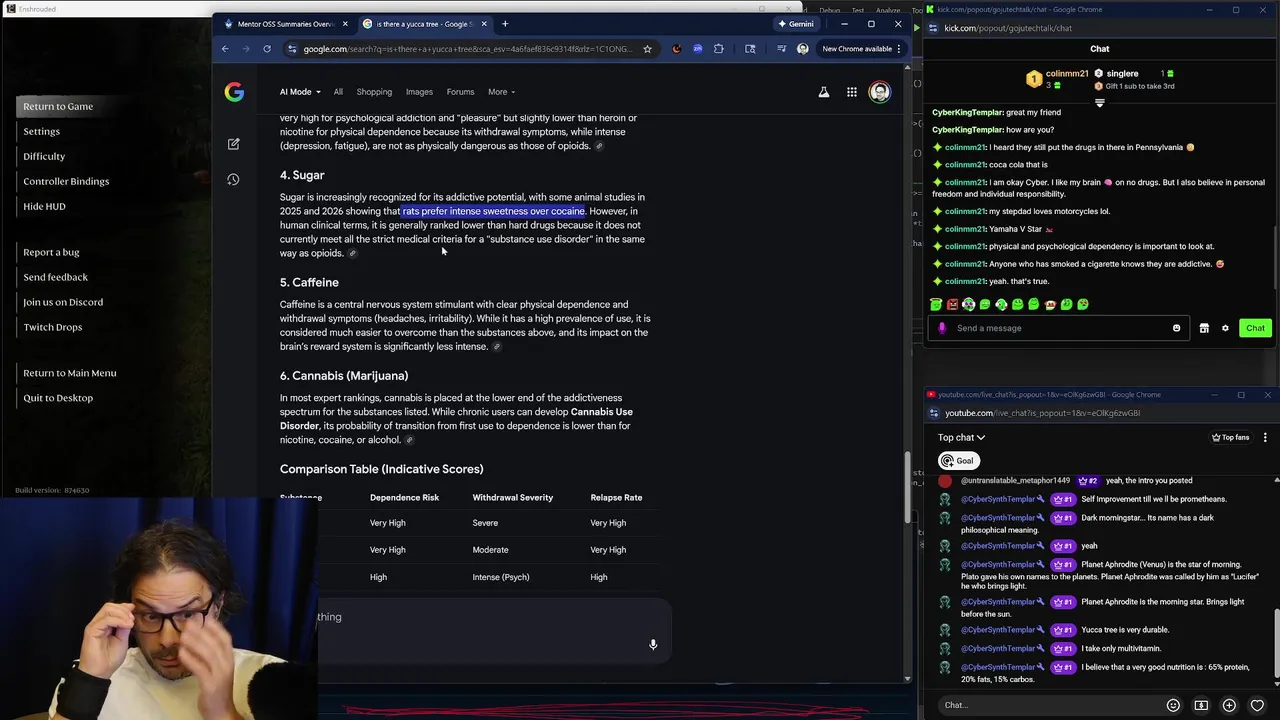The height and width of the screenshot is (720, 1280).
Task: Click the red angry emote in Kick chat
Action: pos(952,304)
